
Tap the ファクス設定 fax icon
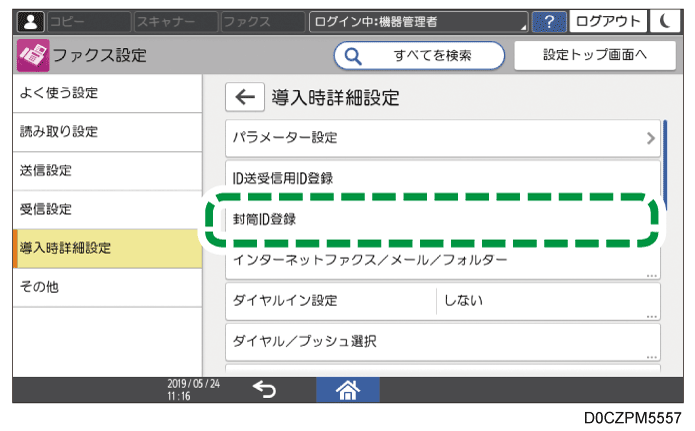click(x=33, y=55)
